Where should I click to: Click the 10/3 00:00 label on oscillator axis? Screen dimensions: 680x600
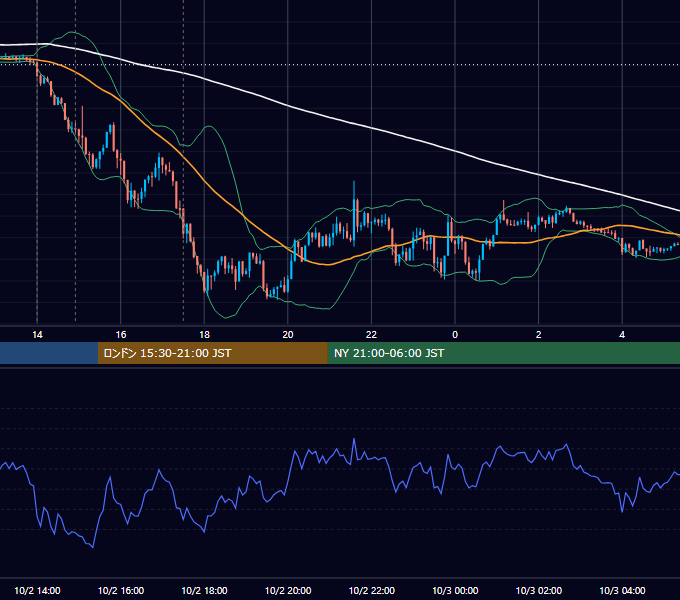pyautogui.click(x=455, y=590)
